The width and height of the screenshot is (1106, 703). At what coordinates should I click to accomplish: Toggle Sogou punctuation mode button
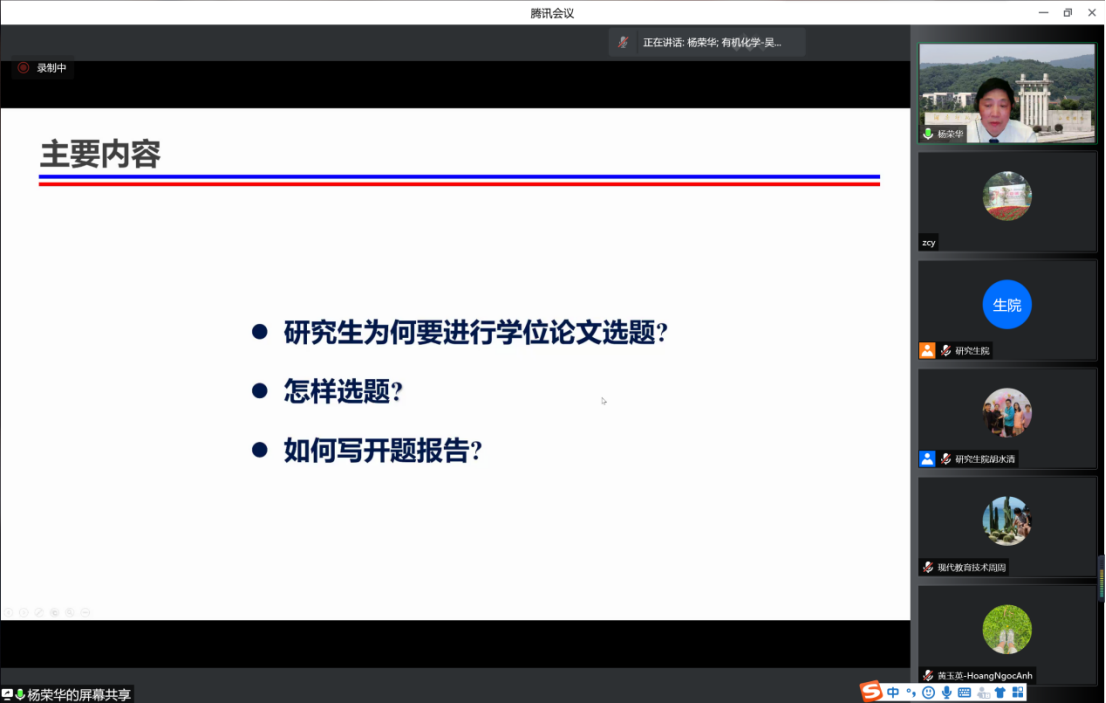tap(911, 693)
